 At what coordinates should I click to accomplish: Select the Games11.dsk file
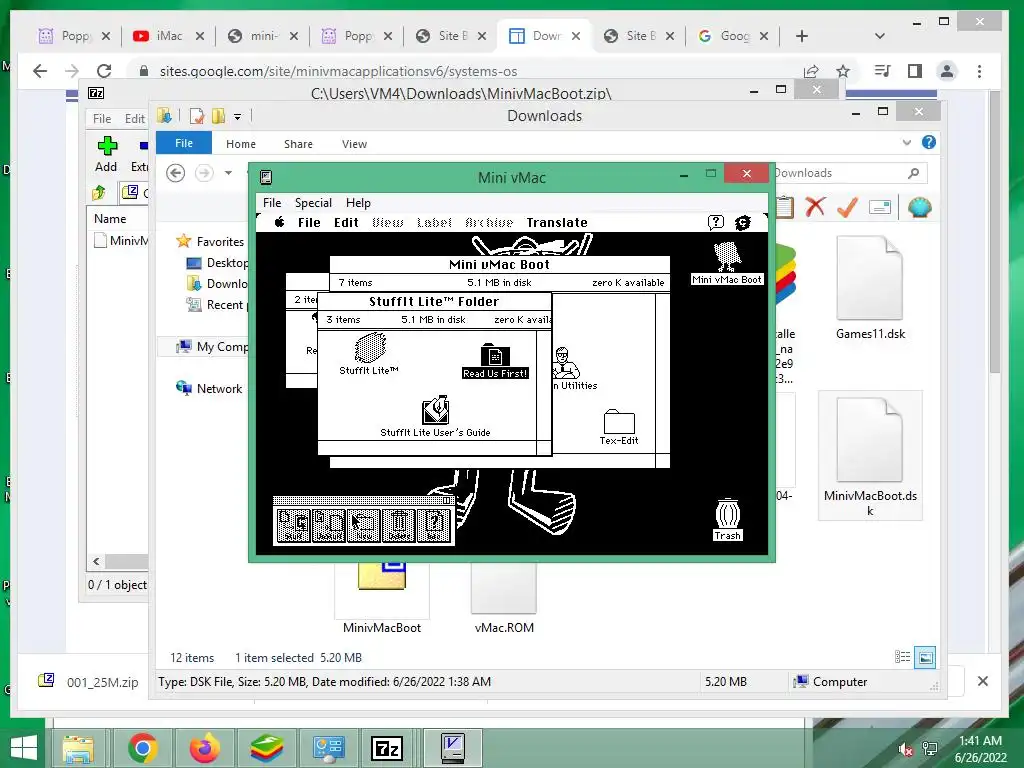pyautogui.click(x=871, y=289)
